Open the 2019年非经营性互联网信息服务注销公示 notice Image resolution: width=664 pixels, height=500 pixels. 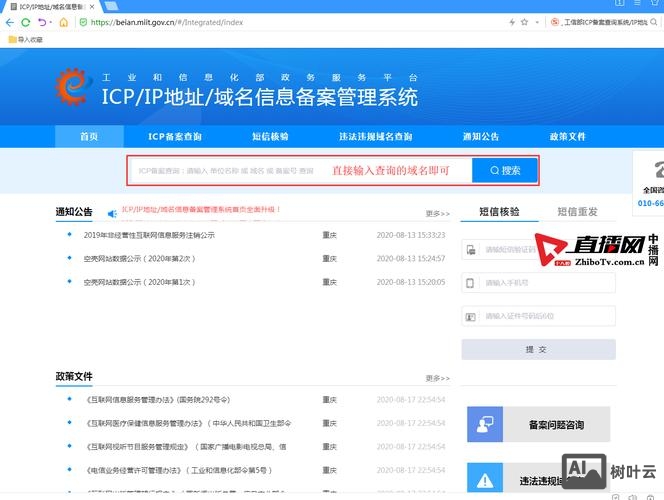pyautogui.click(x=149, y=235)
